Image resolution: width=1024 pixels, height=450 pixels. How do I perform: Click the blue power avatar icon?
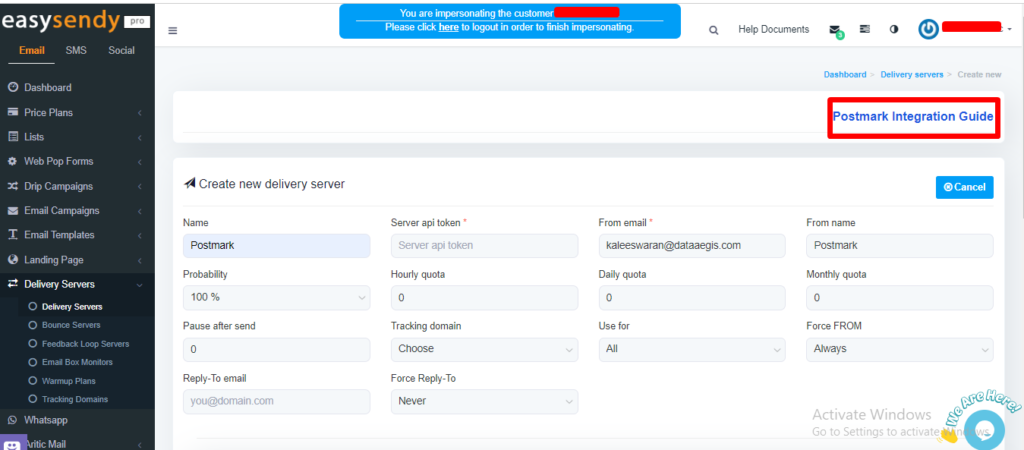pyautogui.click(x=929, y=30)
